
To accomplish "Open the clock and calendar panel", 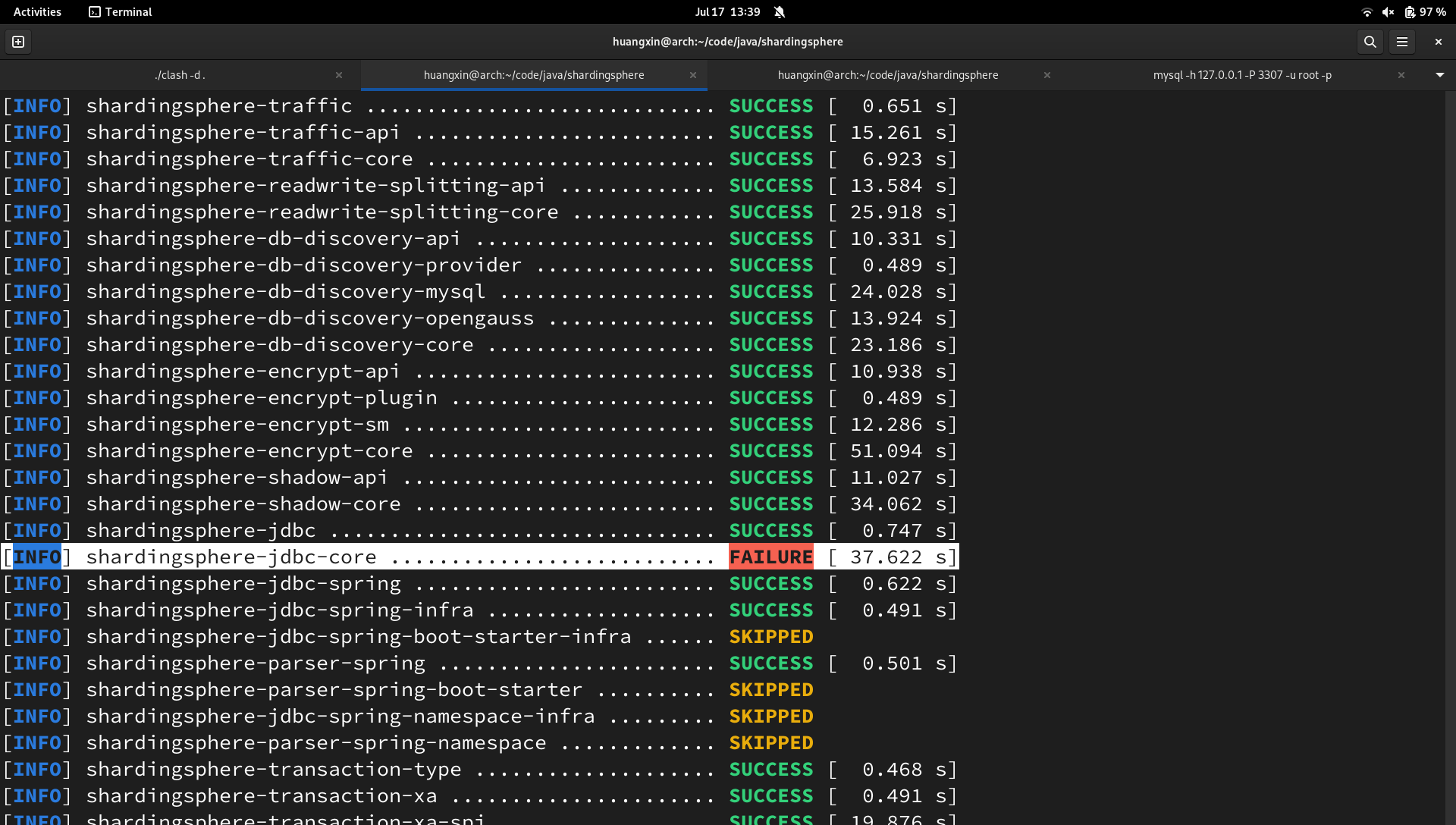I will click(x=726, y=12).
